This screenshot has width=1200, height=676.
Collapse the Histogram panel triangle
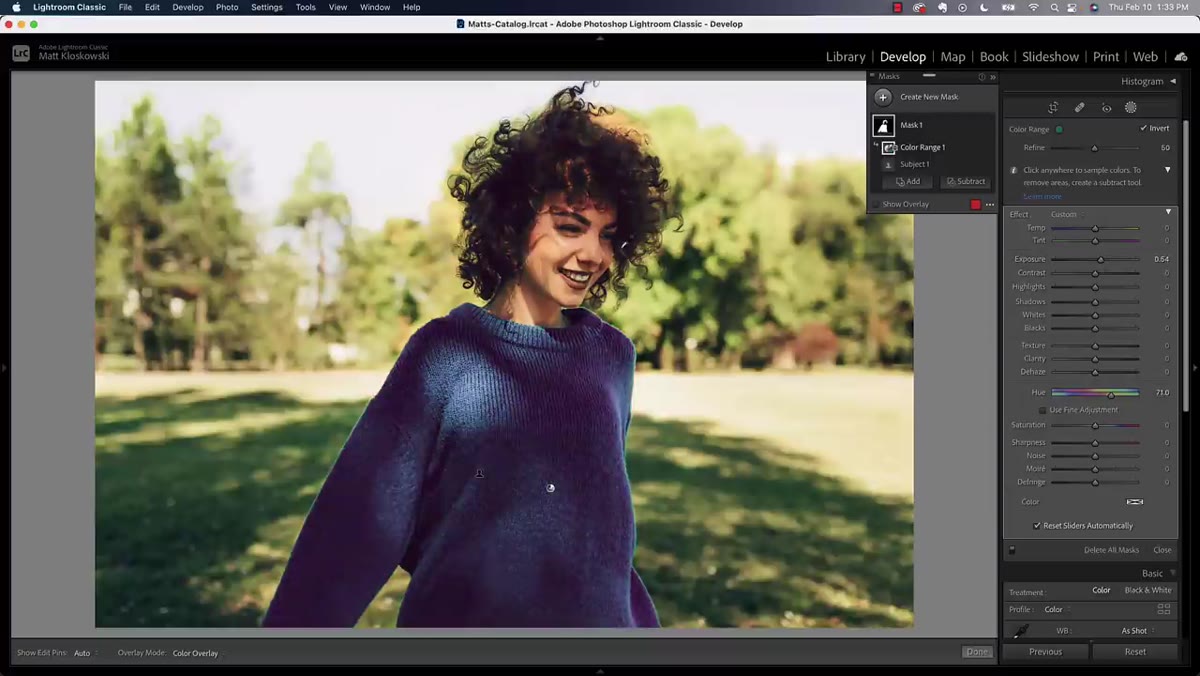(x=1173, y=81)
